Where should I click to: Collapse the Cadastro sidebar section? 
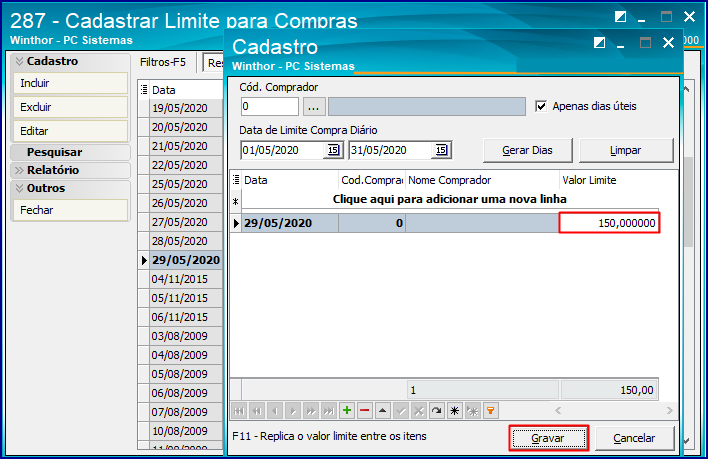click(19, 61)
